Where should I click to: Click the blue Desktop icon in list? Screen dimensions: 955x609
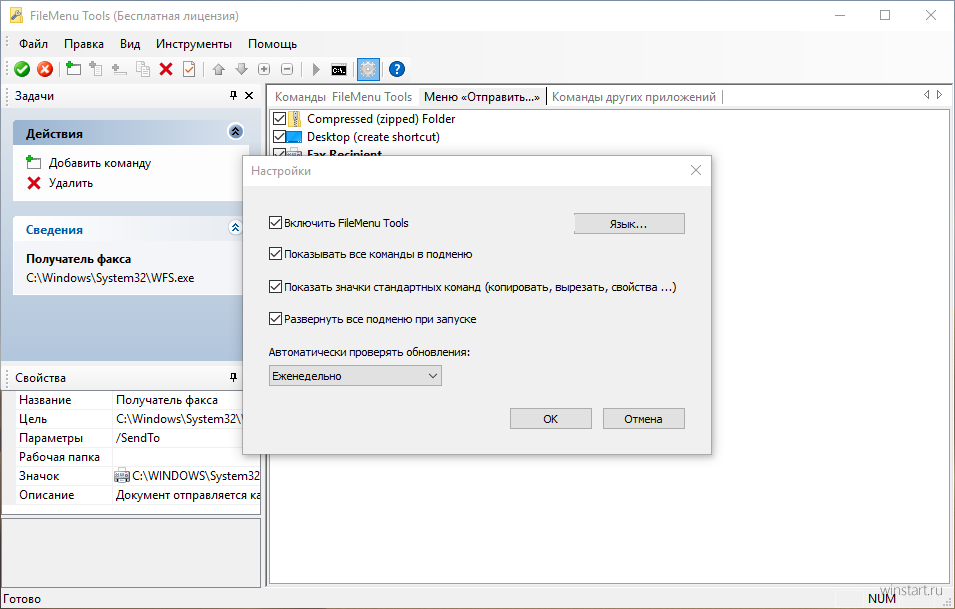(x=295, y=137)
